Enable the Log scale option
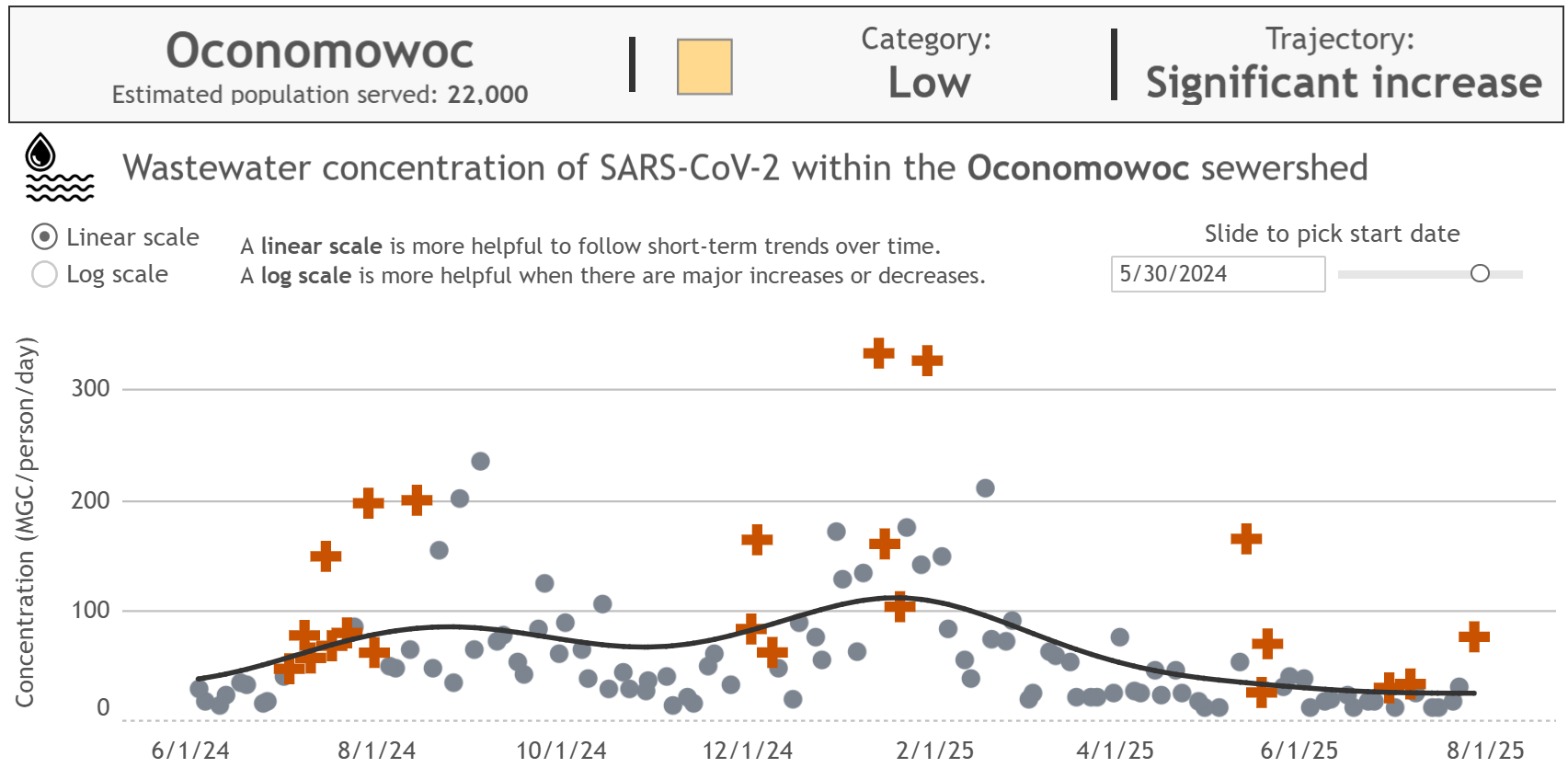Viewport: 1568px width, 768px height. (x=42, y=273)
